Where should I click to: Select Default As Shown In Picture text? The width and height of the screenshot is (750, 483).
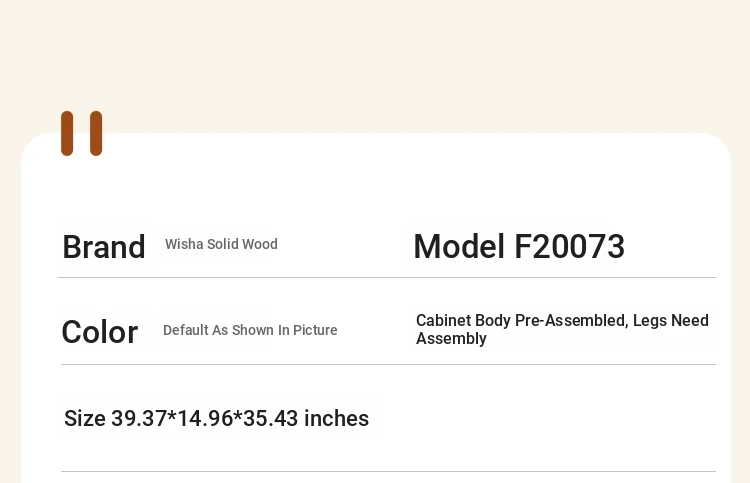[x=250, y=330]
